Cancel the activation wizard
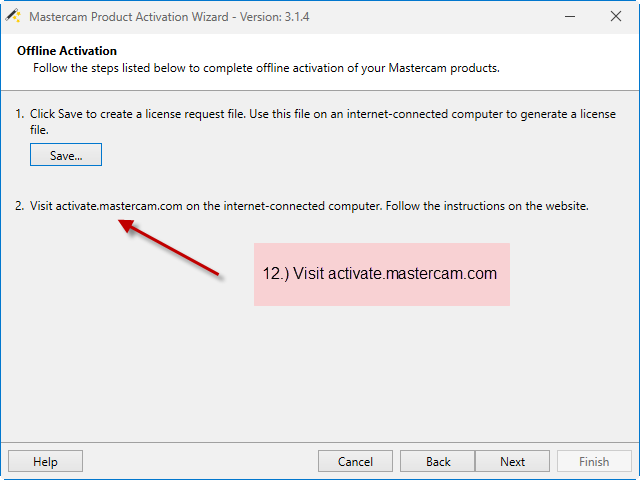 pyautogui.click(x=355, y=462)
